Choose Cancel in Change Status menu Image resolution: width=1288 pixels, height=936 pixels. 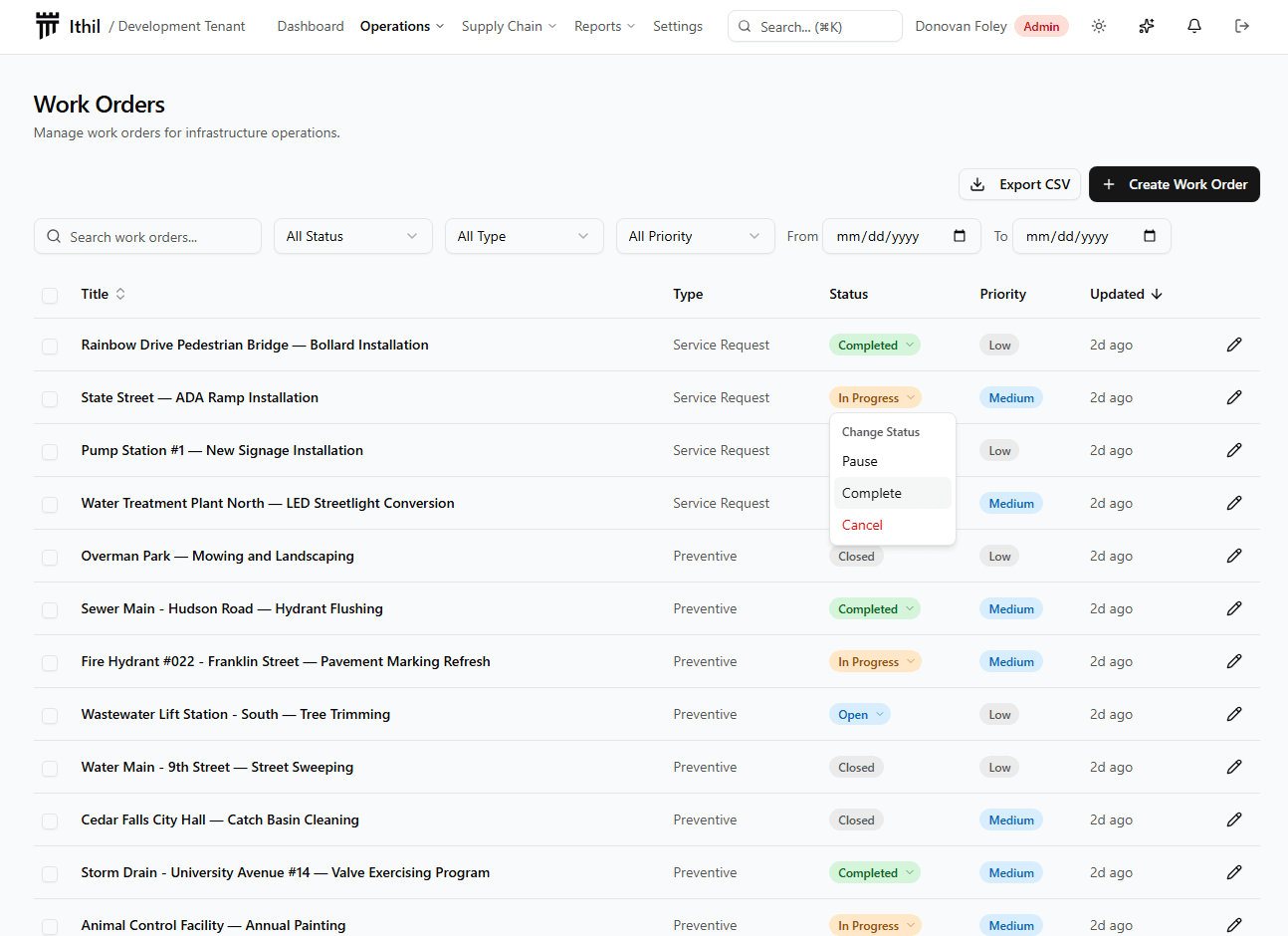893,525
